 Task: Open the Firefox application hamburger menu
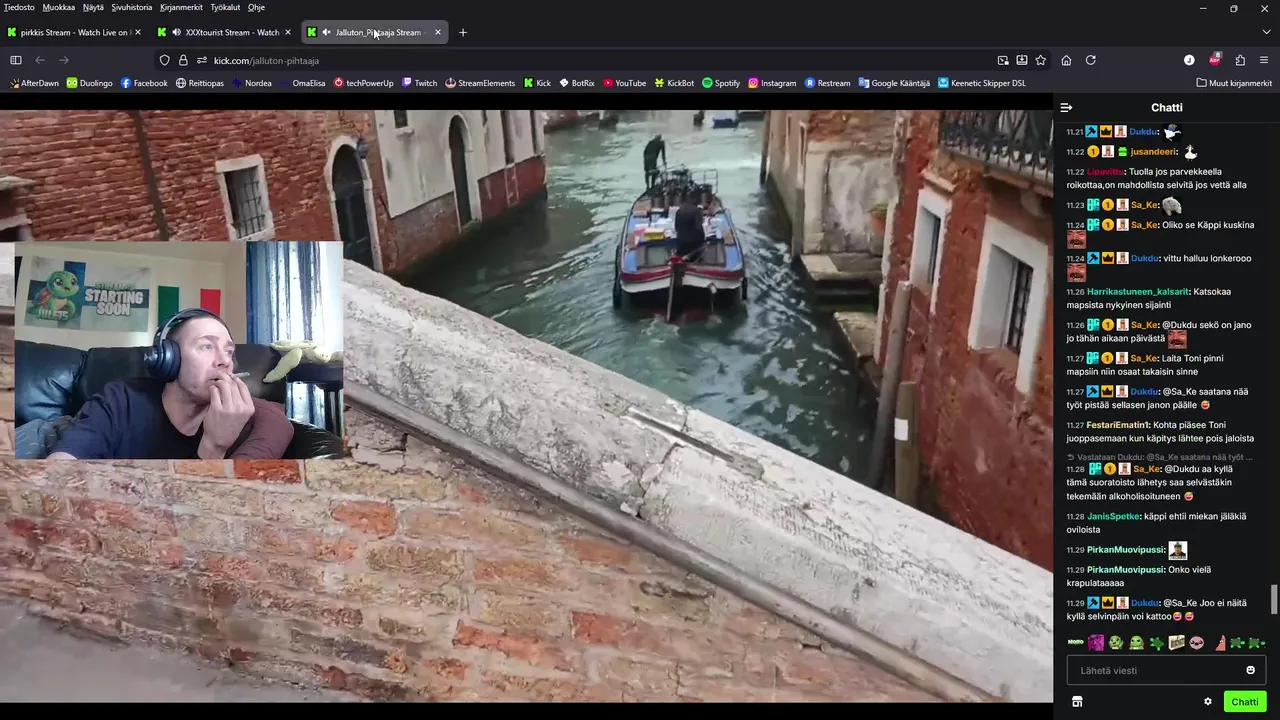point(1264,60)
